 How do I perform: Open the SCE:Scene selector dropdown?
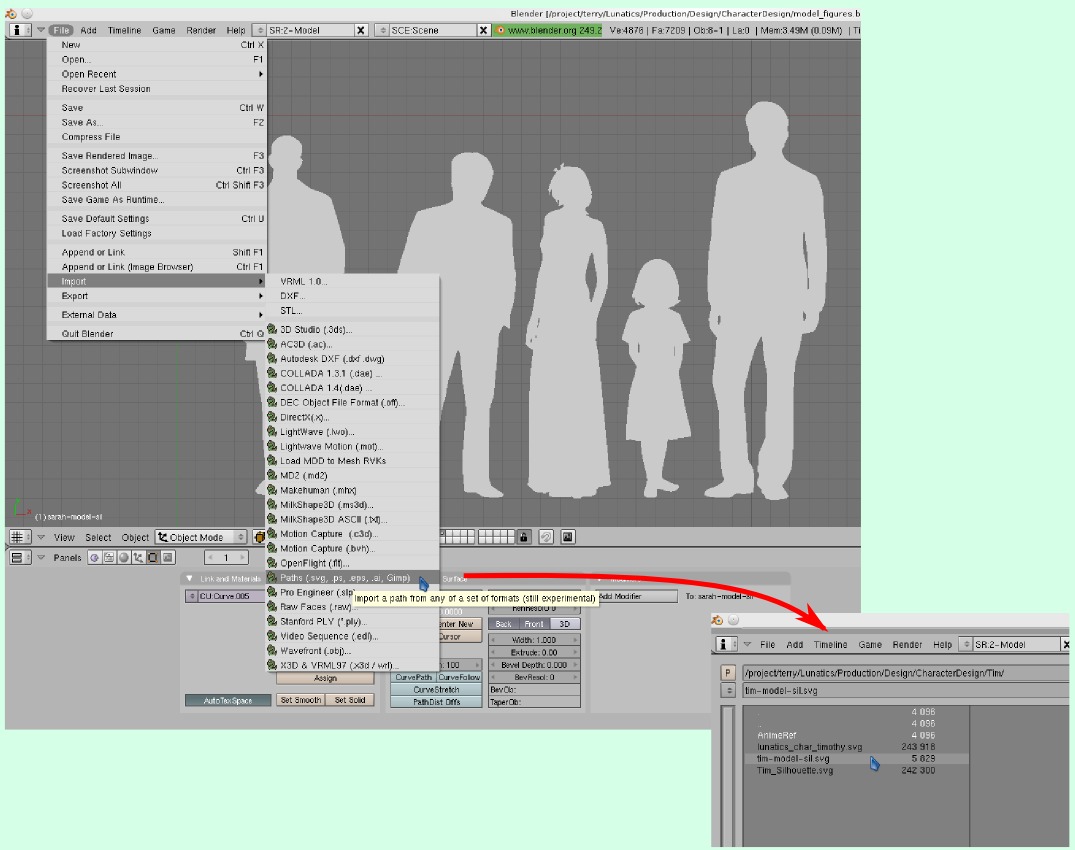[x=383, y=30]
